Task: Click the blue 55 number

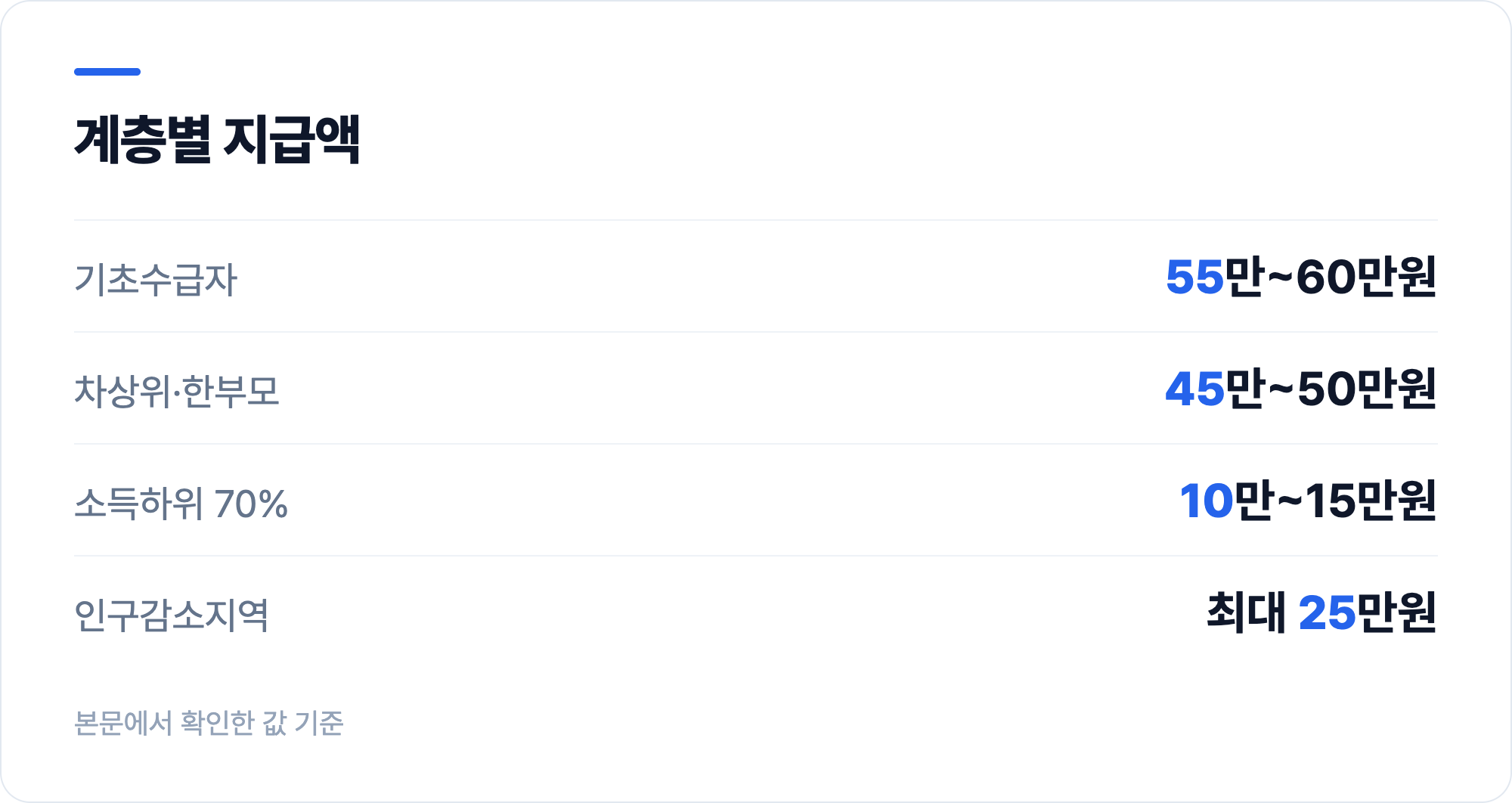Action: [x=1194, y=277]
